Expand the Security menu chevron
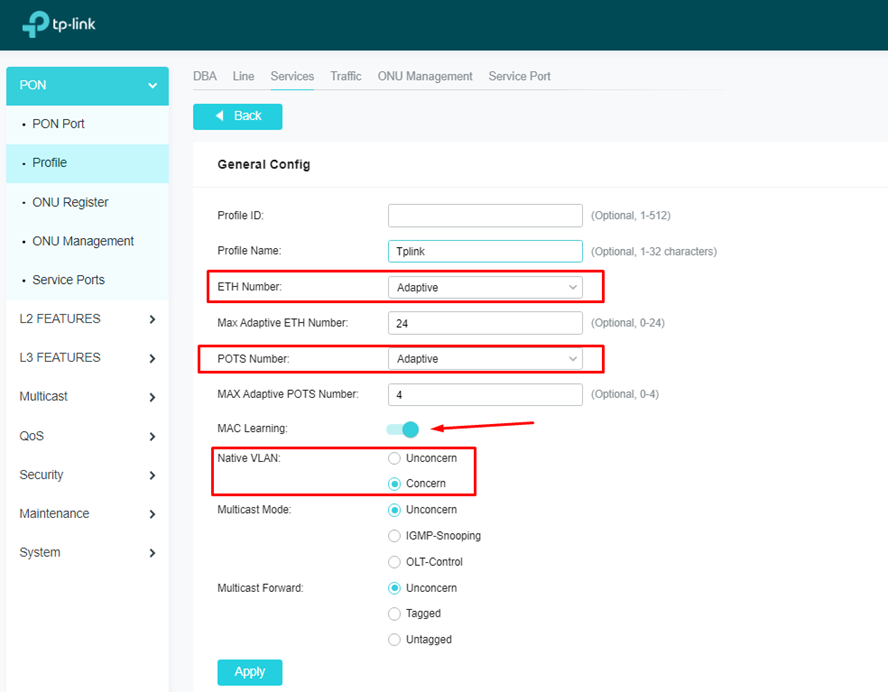Viewport: 888px width, 692px height. (152, 476)
